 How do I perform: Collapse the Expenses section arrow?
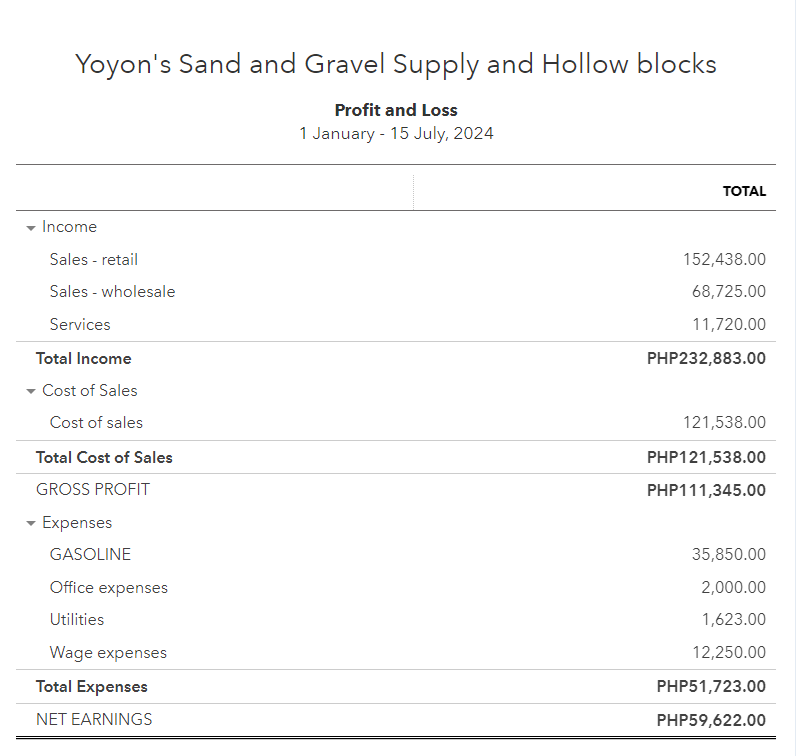[31, 523]
